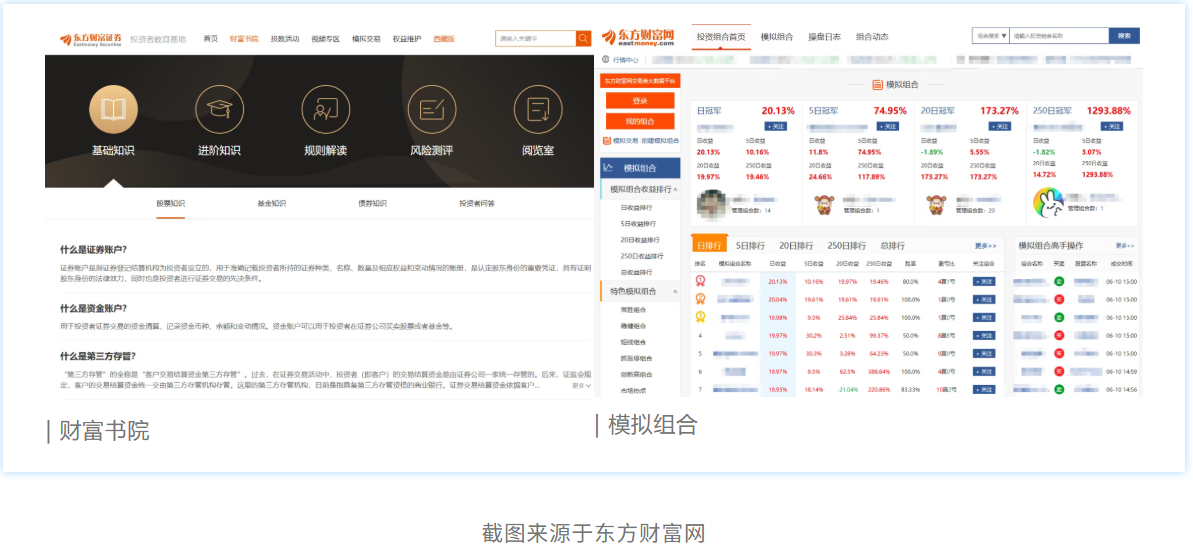1193x554 pixels.
Task: Open 常胜组合 in the sidebar
Action: pyautogui.click(x=632, y=310)
